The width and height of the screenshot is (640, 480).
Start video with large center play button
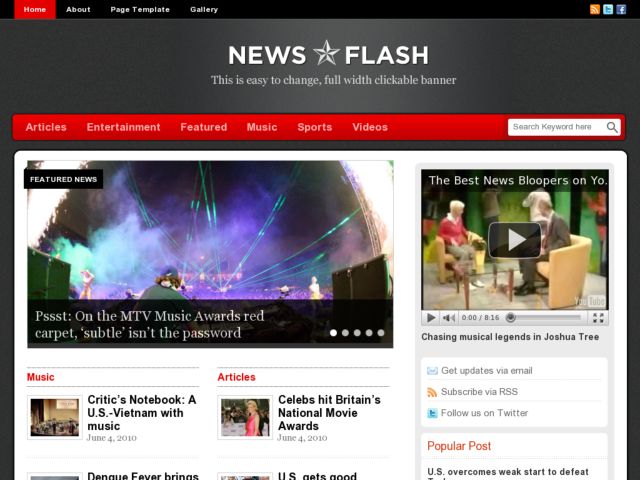tap(515, 240)
